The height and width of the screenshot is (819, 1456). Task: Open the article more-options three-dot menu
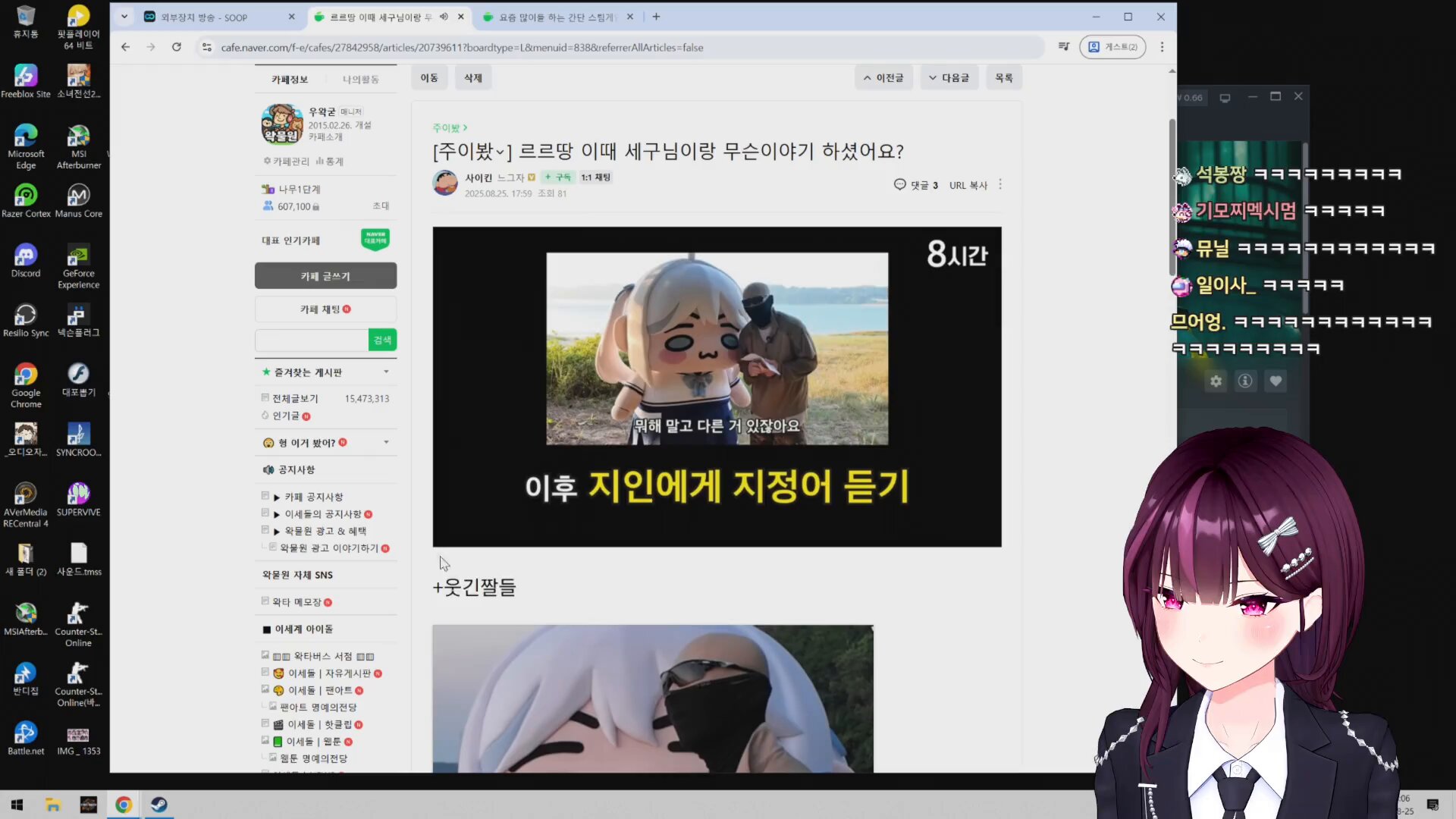point(1000,184)
